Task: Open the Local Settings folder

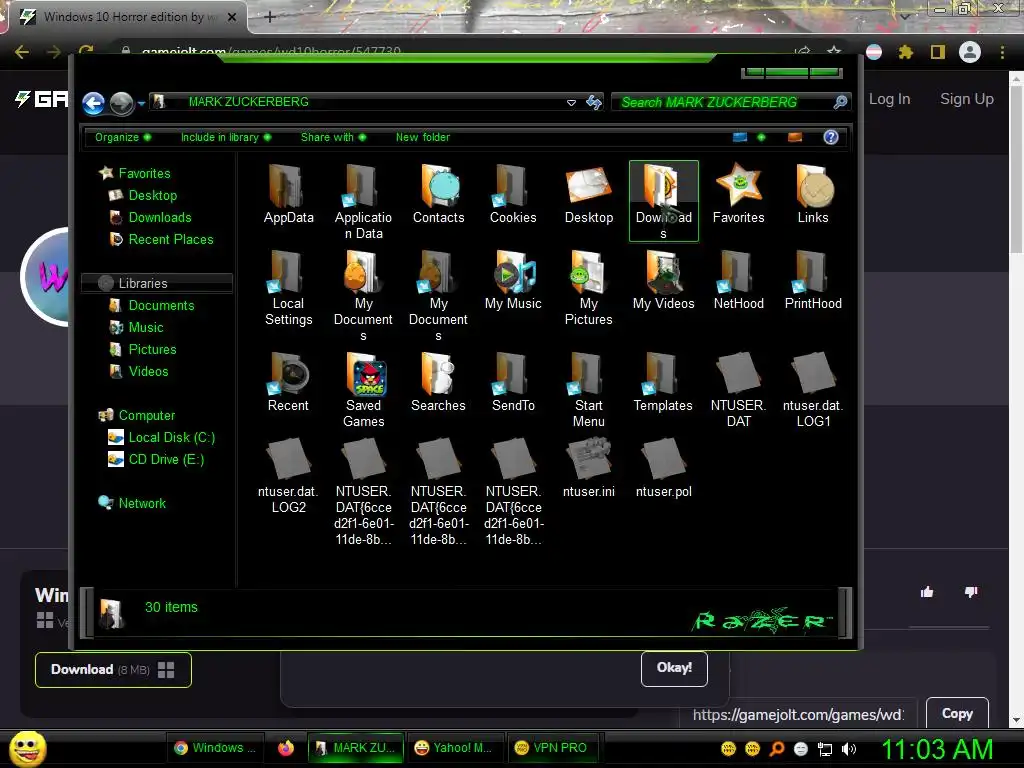Action: click(288, 288)
